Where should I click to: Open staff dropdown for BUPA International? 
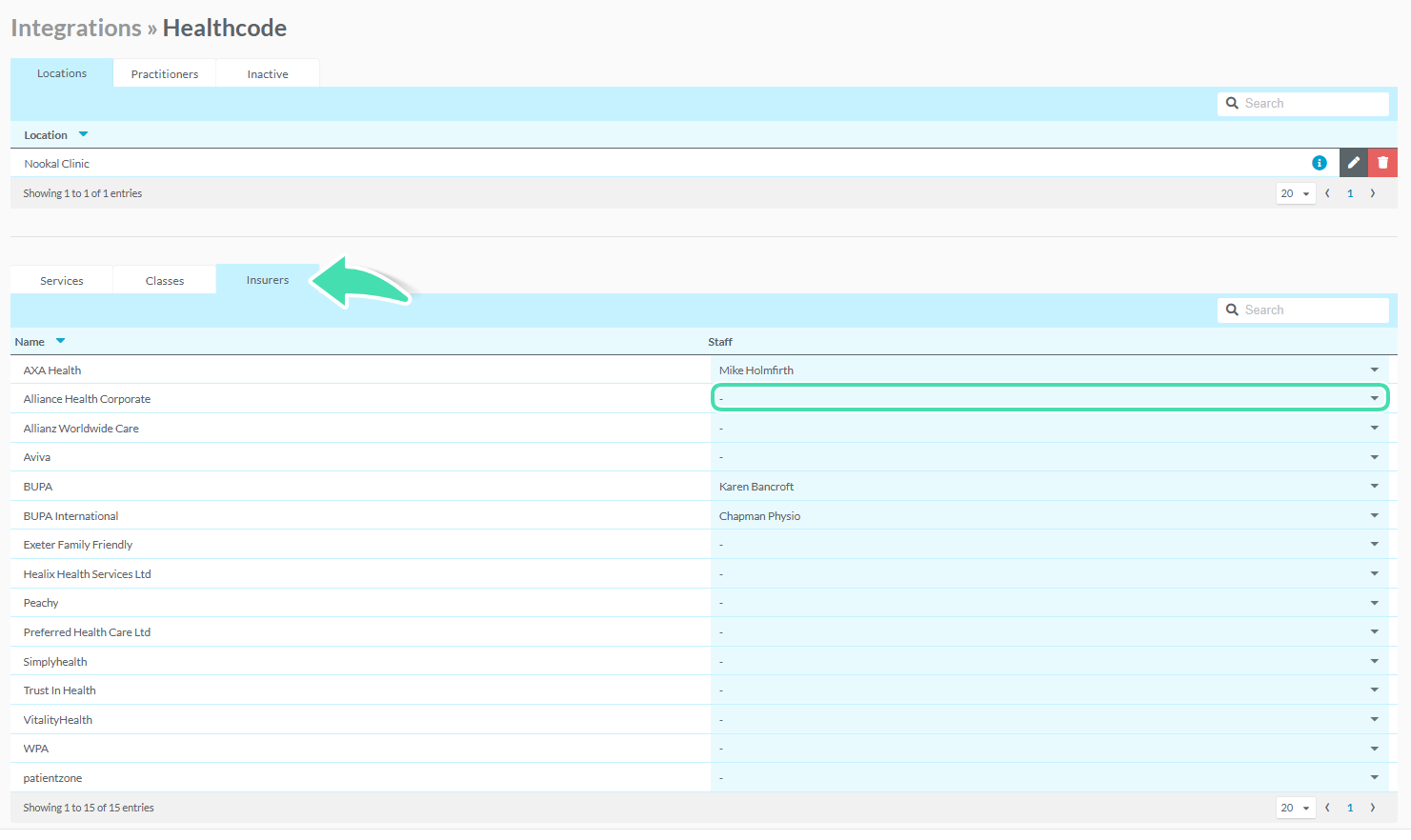(x=1049, y=515)
